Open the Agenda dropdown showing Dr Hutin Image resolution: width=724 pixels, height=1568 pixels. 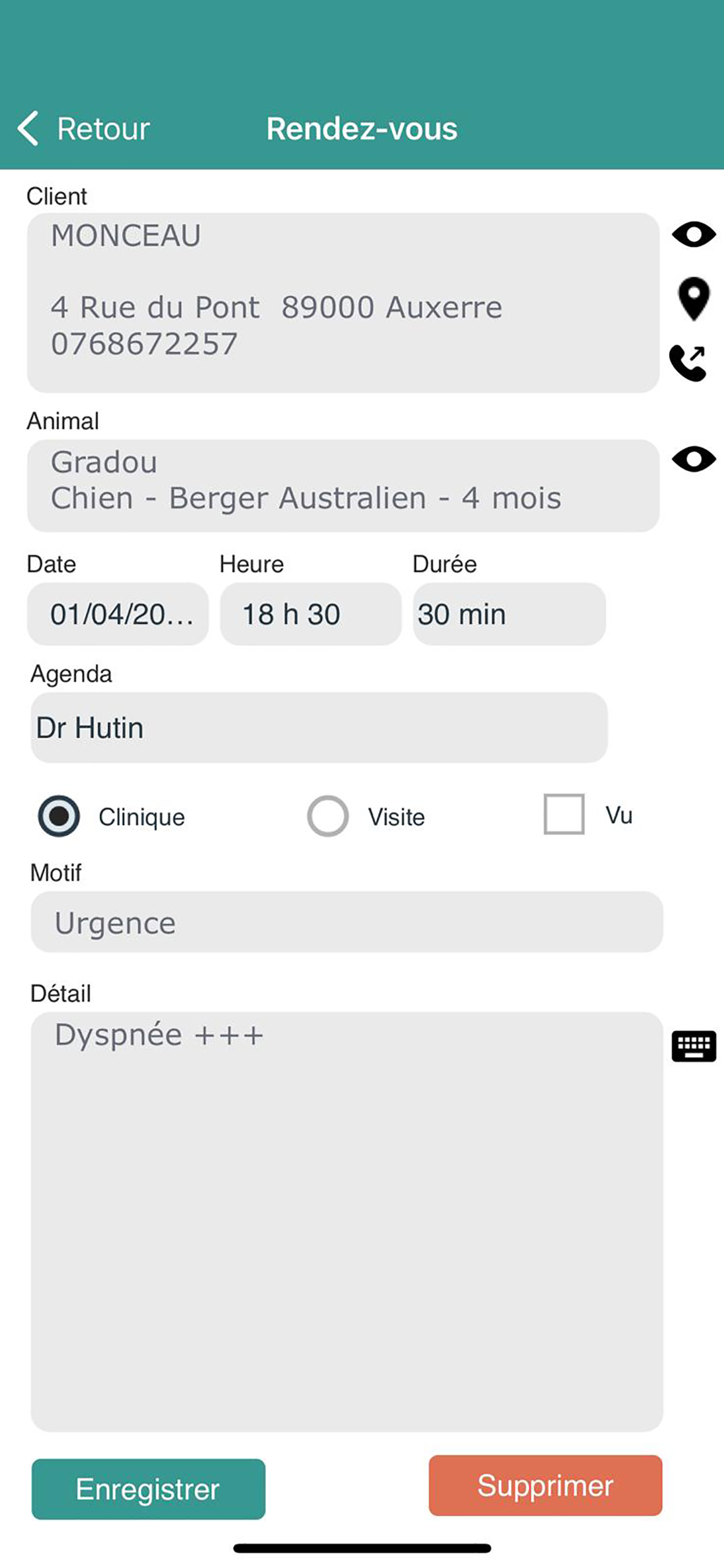click(x=319, y=727)
